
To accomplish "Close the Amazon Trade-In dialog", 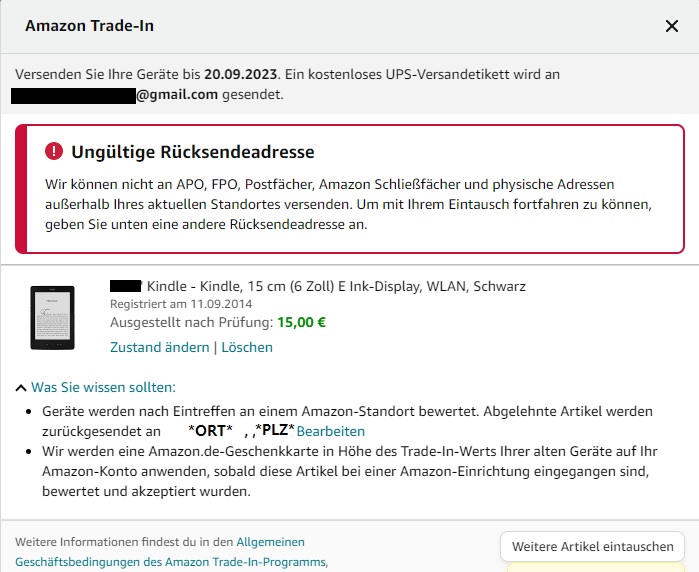I will pyautogui.click(x=672, y=26).
